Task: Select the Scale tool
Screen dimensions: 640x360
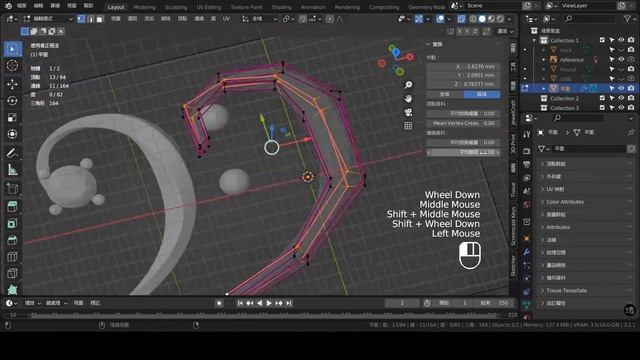Action: pos(12,118)
